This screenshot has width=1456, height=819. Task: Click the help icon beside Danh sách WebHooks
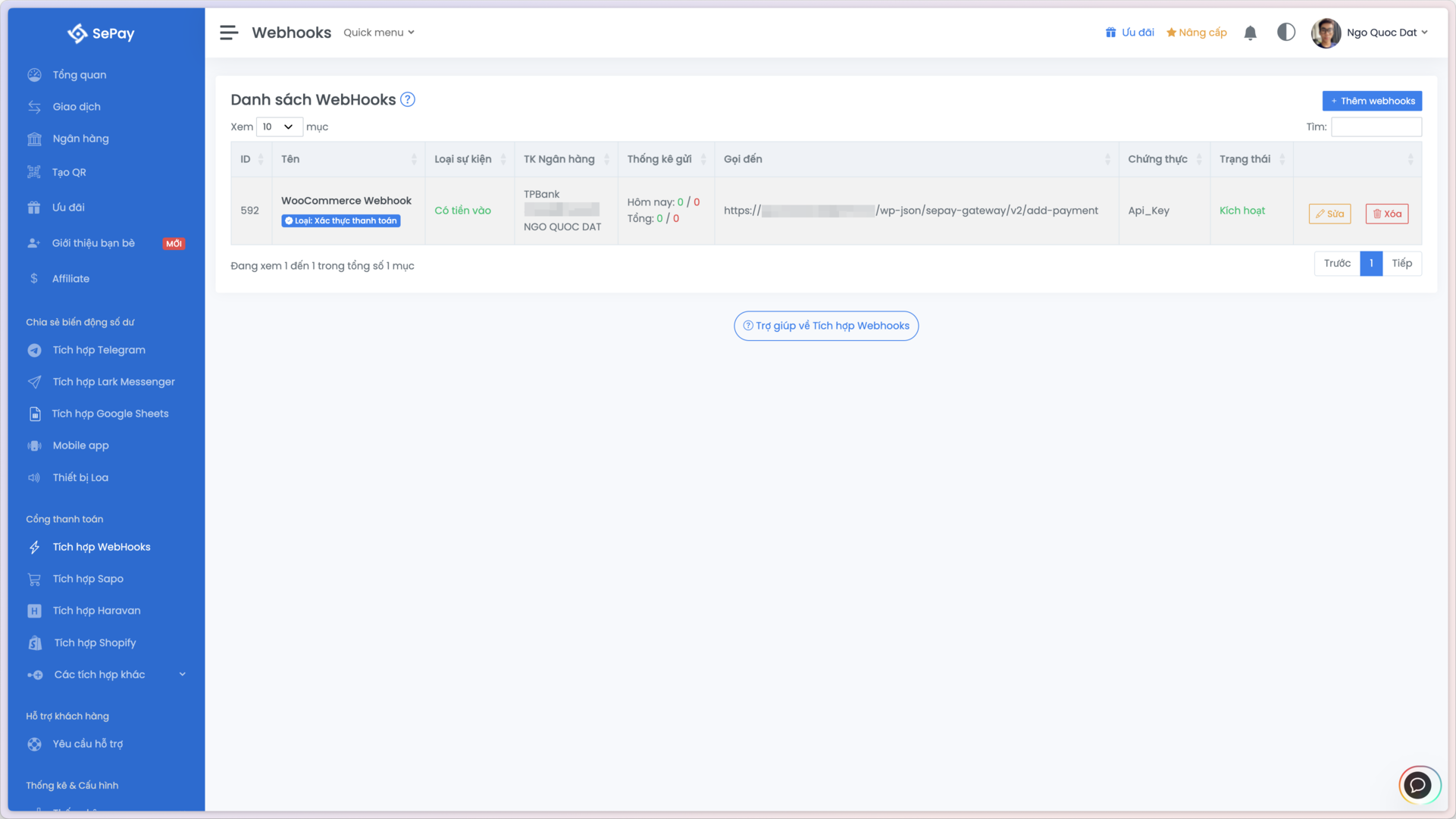click(x=408, y=99)
